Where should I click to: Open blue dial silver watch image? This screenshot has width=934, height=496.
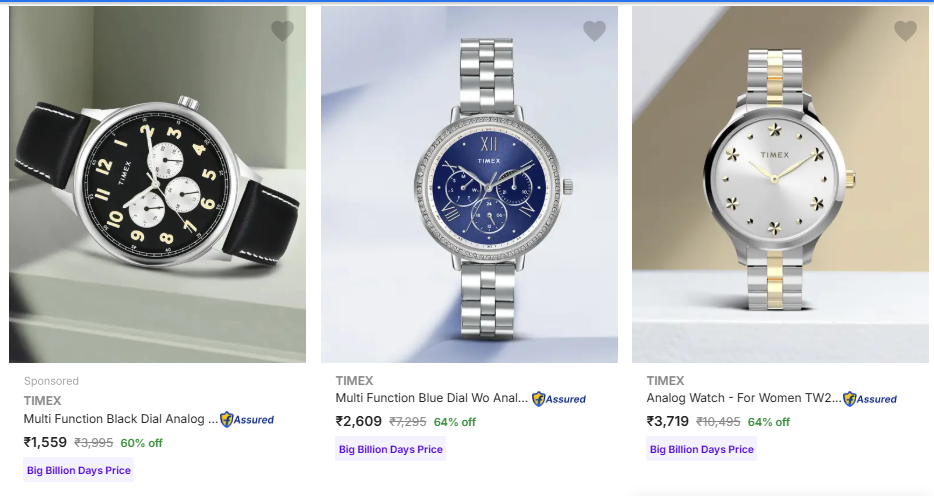(x=469, y=184)
